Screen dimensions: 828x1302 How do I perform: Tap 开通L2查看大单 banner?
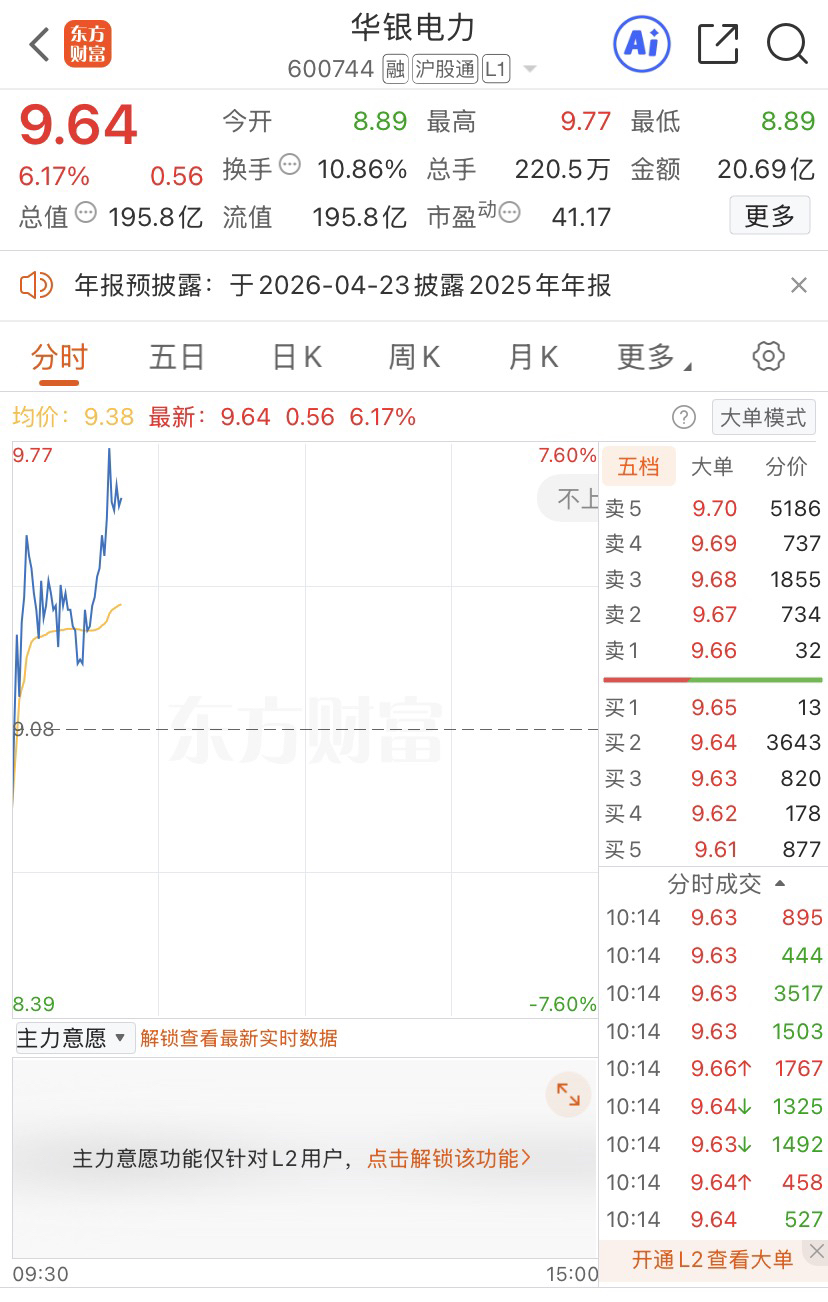712,1260
